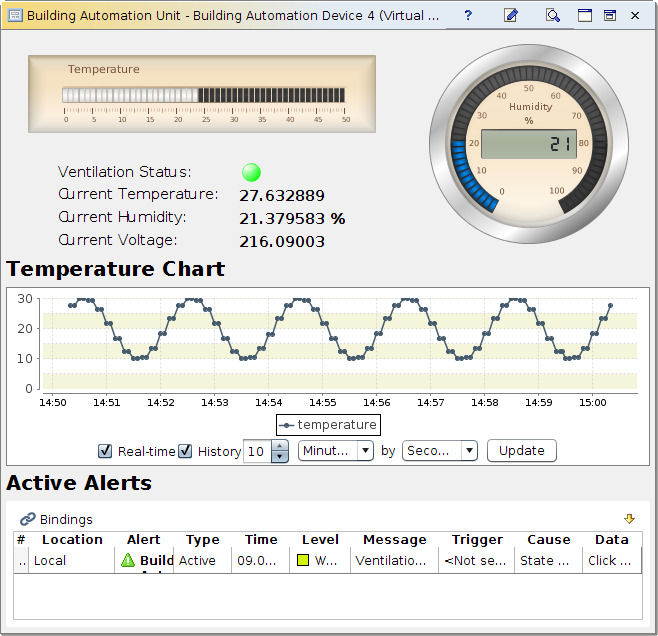Open the Seconds grouping dropdown
Viewport: 658px width, 636px height.
(x=440, y=451)
